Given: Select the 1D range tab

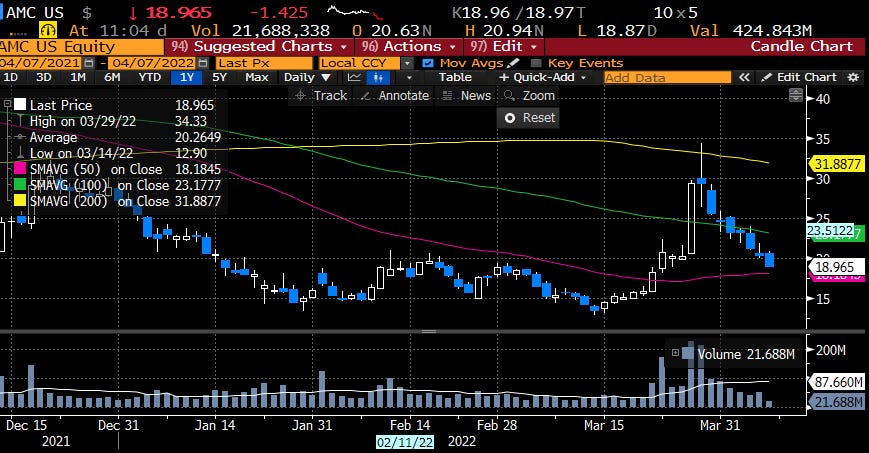Looking at the screenshot, I should pos(11,78).
